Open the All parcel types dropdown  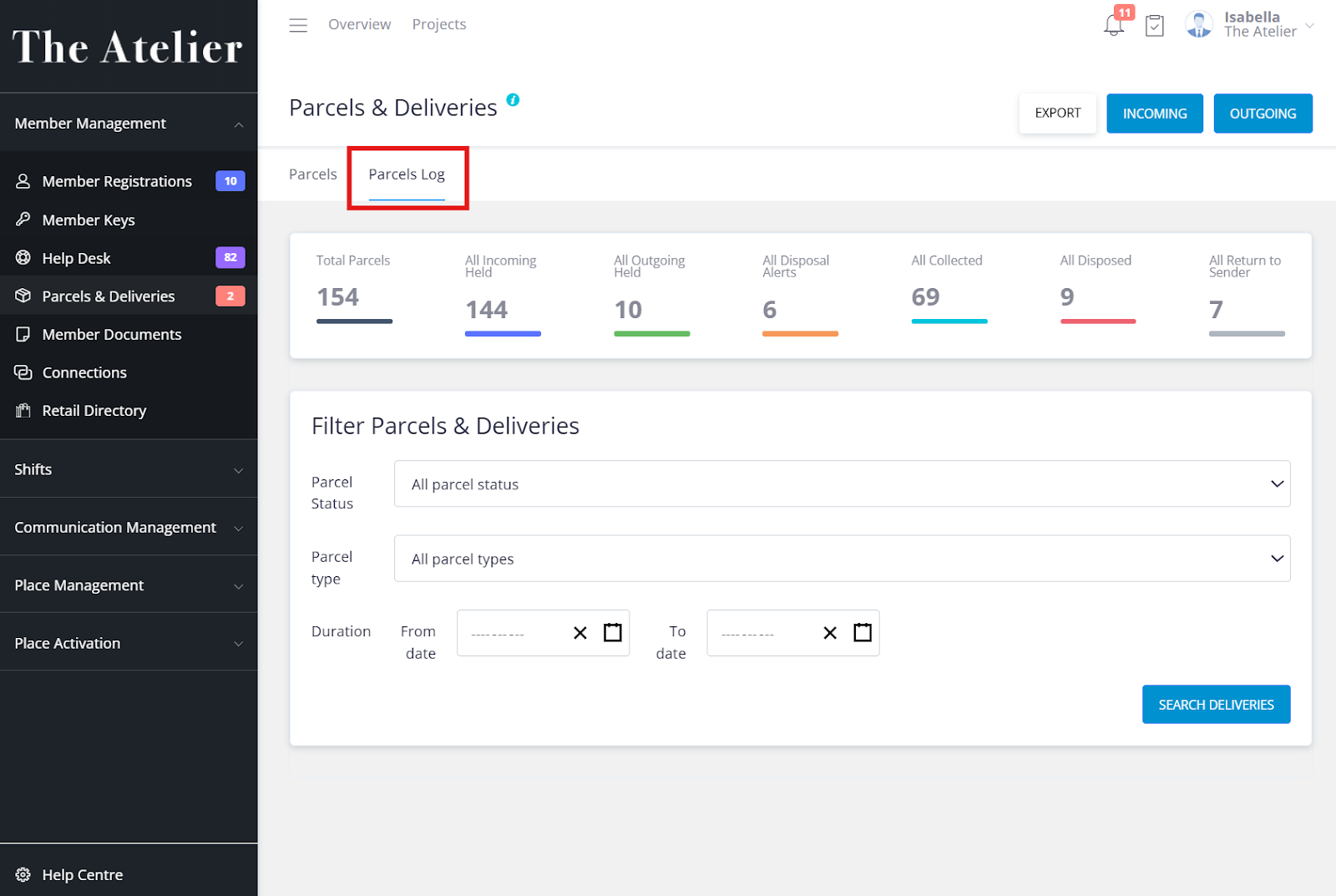pos(842,559)
